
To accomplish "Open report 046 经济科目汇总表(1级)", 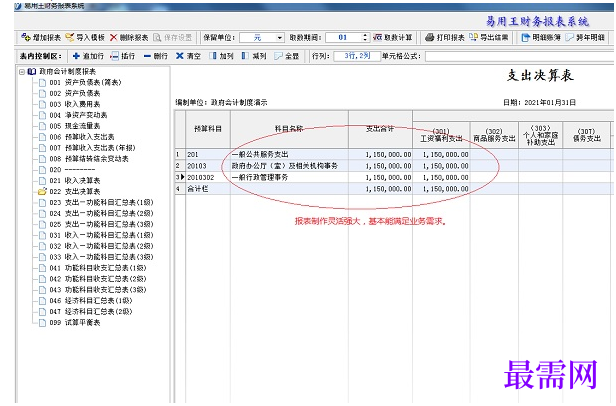I will [x=91, y=301].
